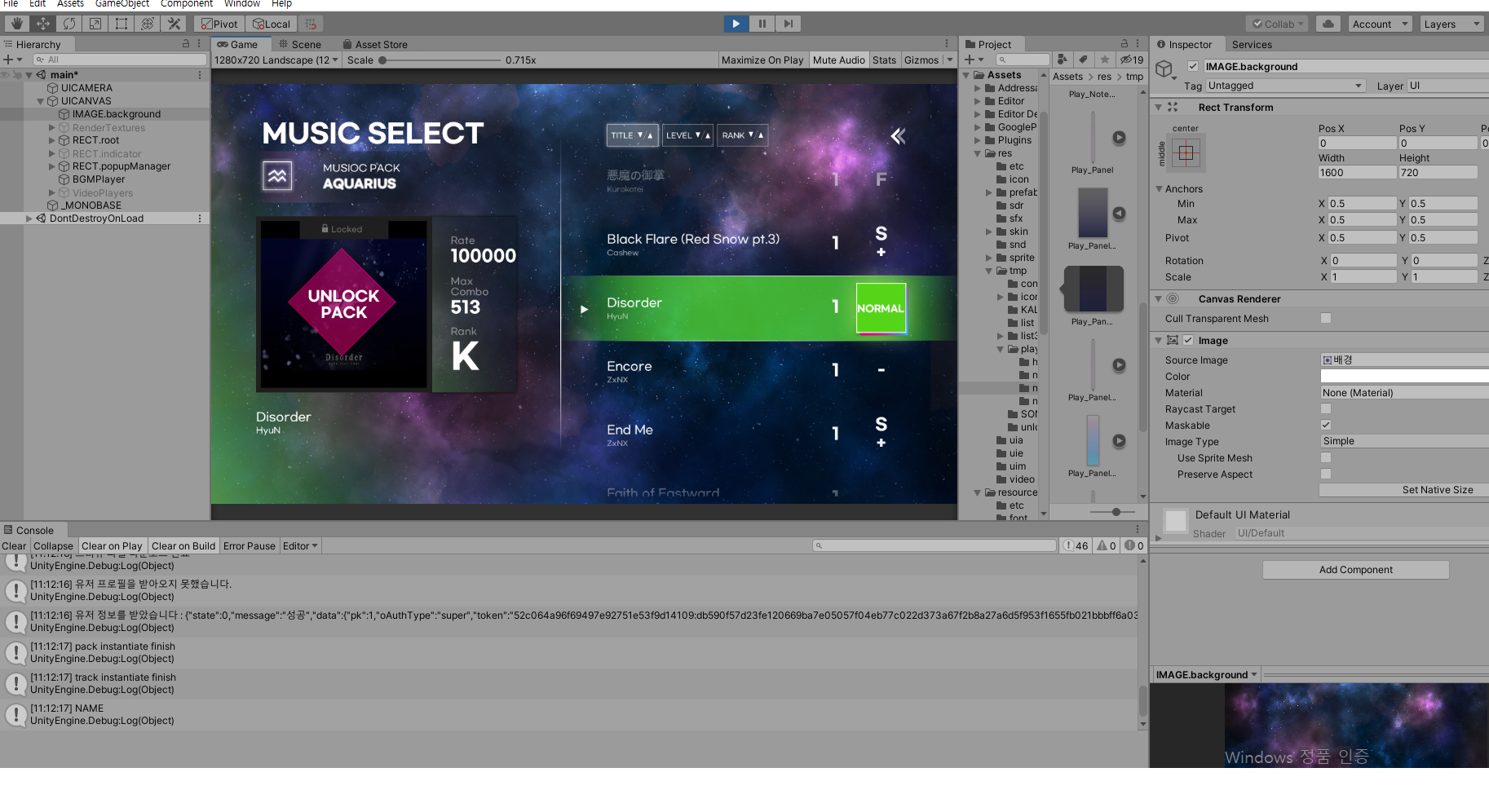The height and width of the screenshot is (812, 1489).
Task: Disable the Maskable checkbox
Action: (x=1326, y=426)
